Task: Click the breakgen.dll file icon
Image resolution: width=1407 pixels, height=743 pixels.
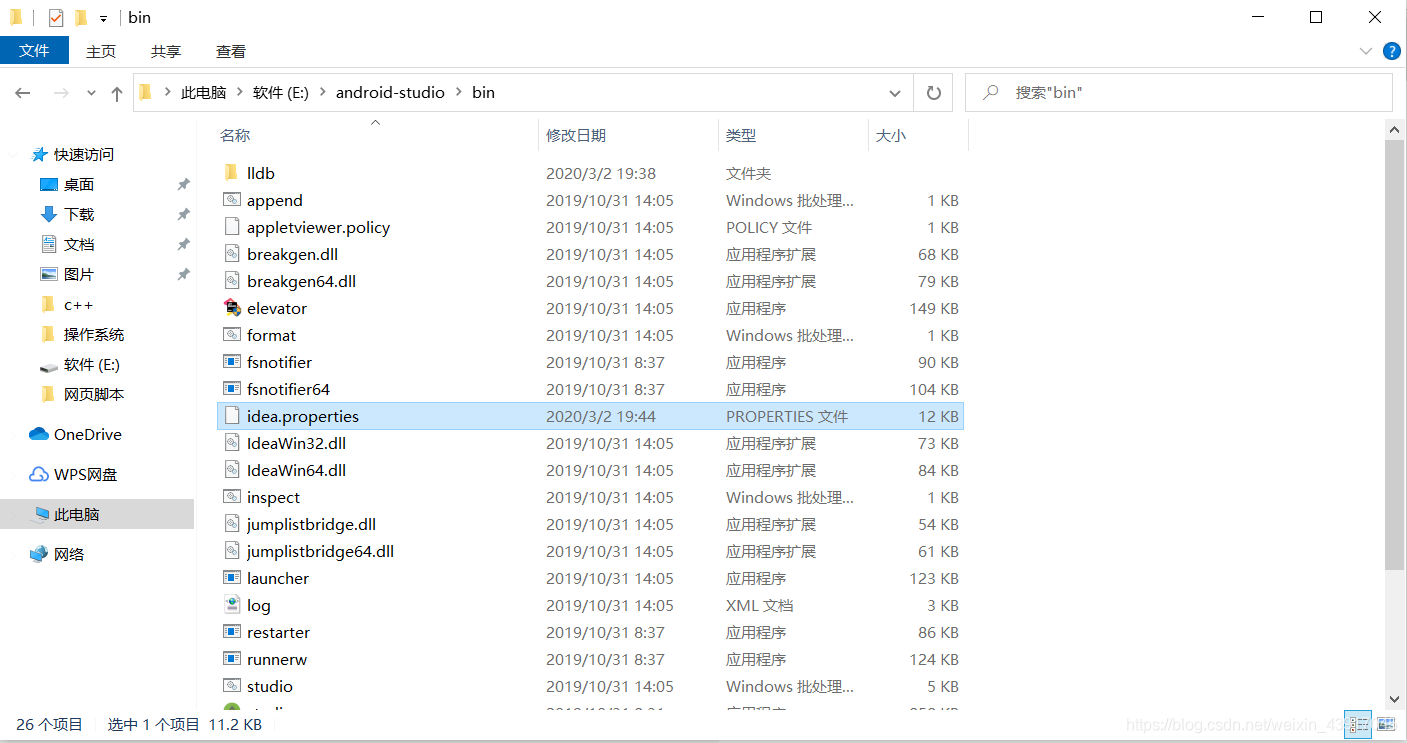Action: (x=232, y=254)
